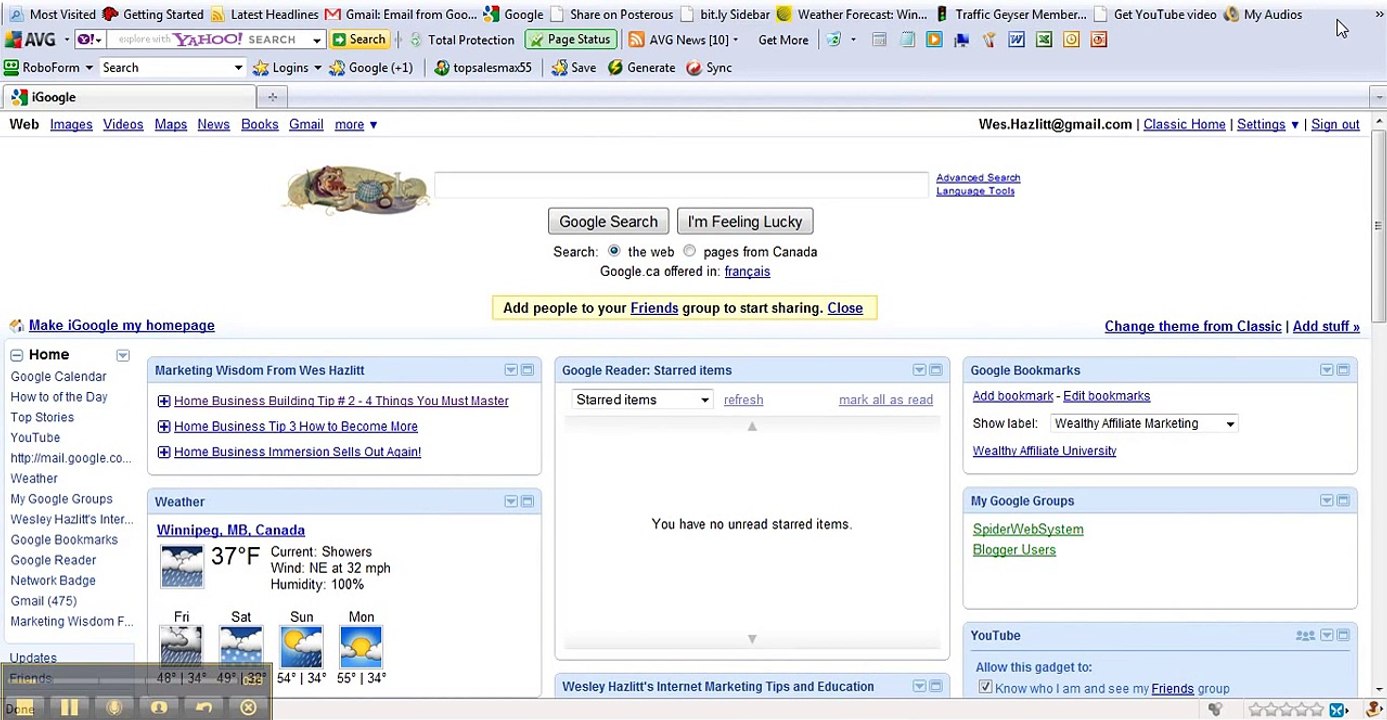Click the RoboForm Generate password icon
Viewport: 1387px width, 720px height.
pos(641,68)
